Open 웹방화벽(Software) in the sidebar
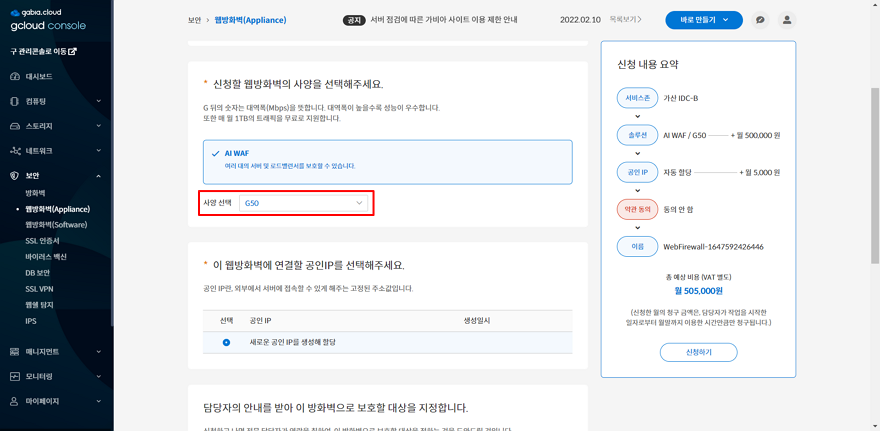880x431 pixels. pyautogui.click(x=56, y=224)
